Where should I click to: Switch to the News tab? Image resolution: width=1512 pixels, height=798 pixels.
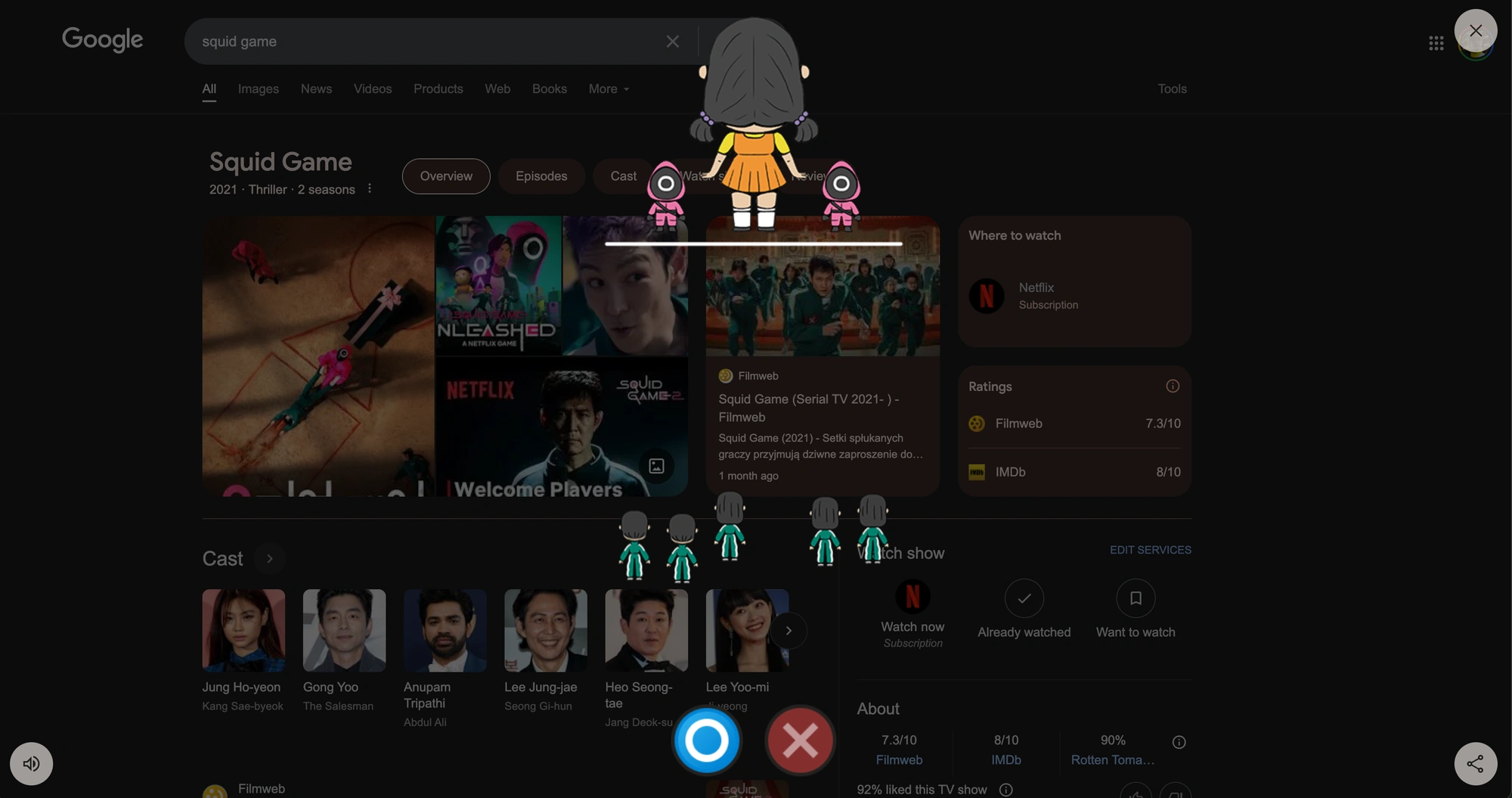click(316, 89)
